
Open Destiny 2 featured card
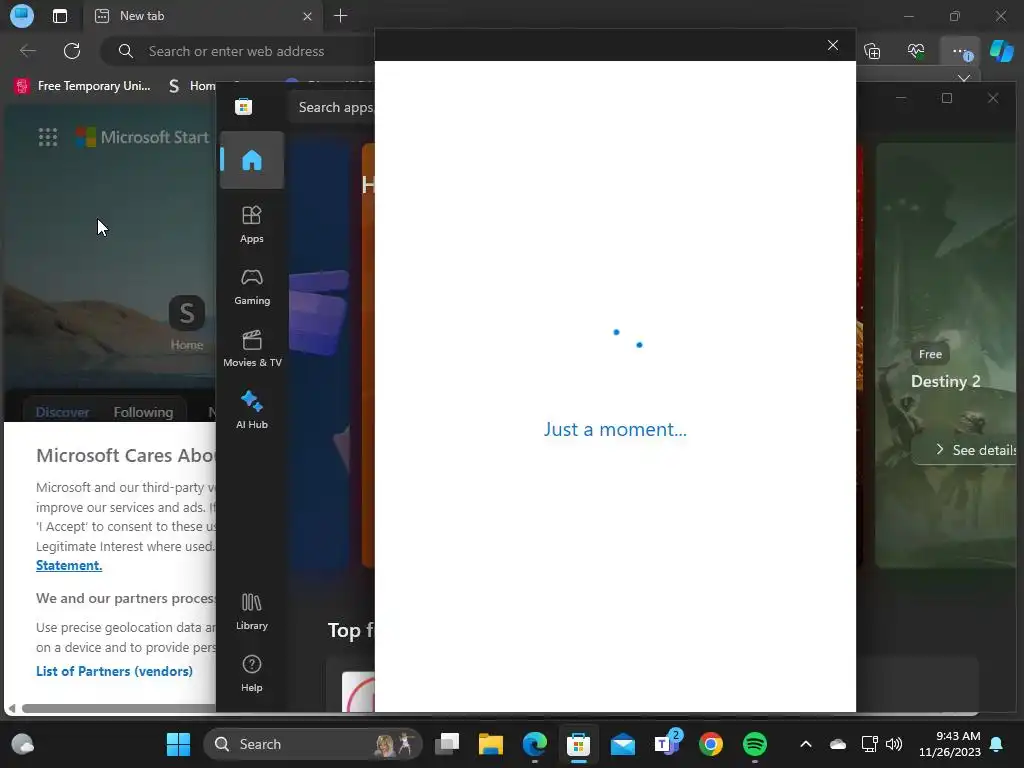(x=946, y=356)
